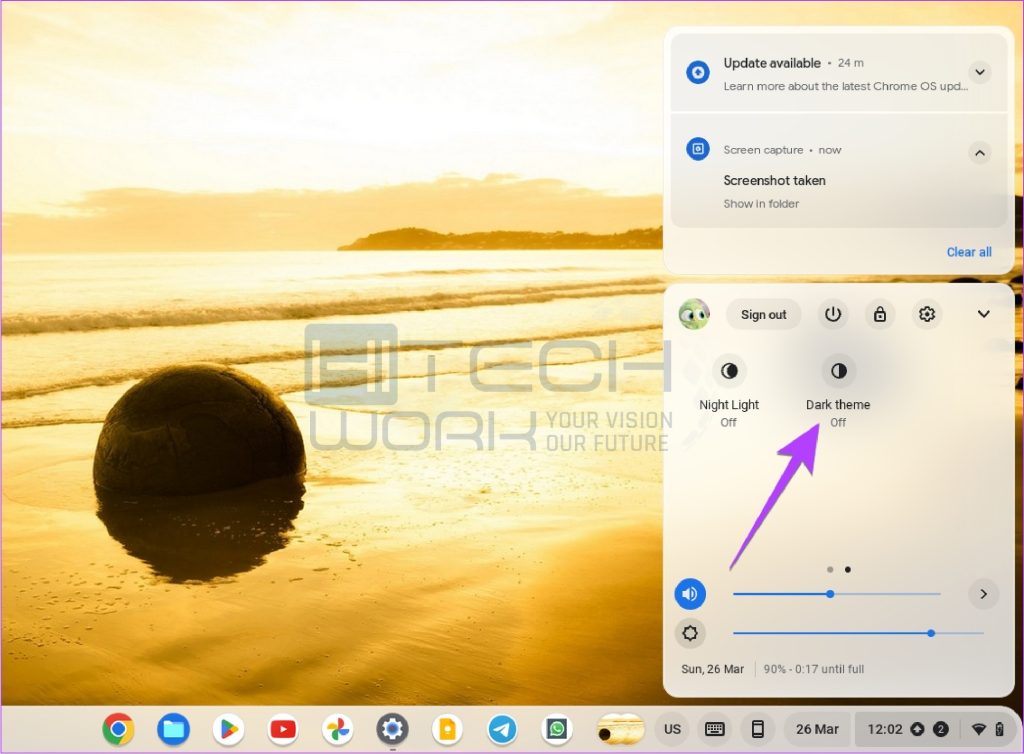Click the US input method indicator
This screenshot has height=754, width=1024.
[x=672, y=729]
